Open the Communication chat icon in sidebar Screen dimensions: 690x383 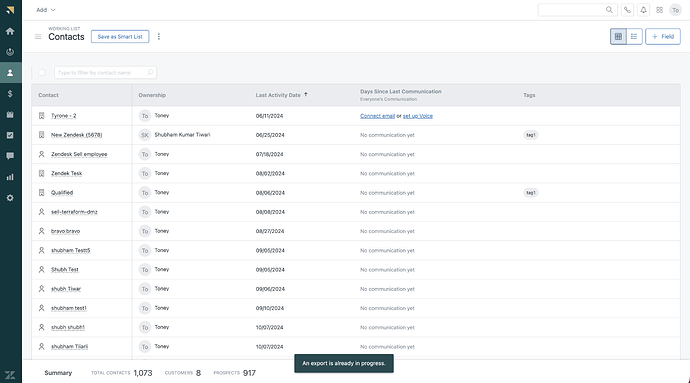click(10, 156)
